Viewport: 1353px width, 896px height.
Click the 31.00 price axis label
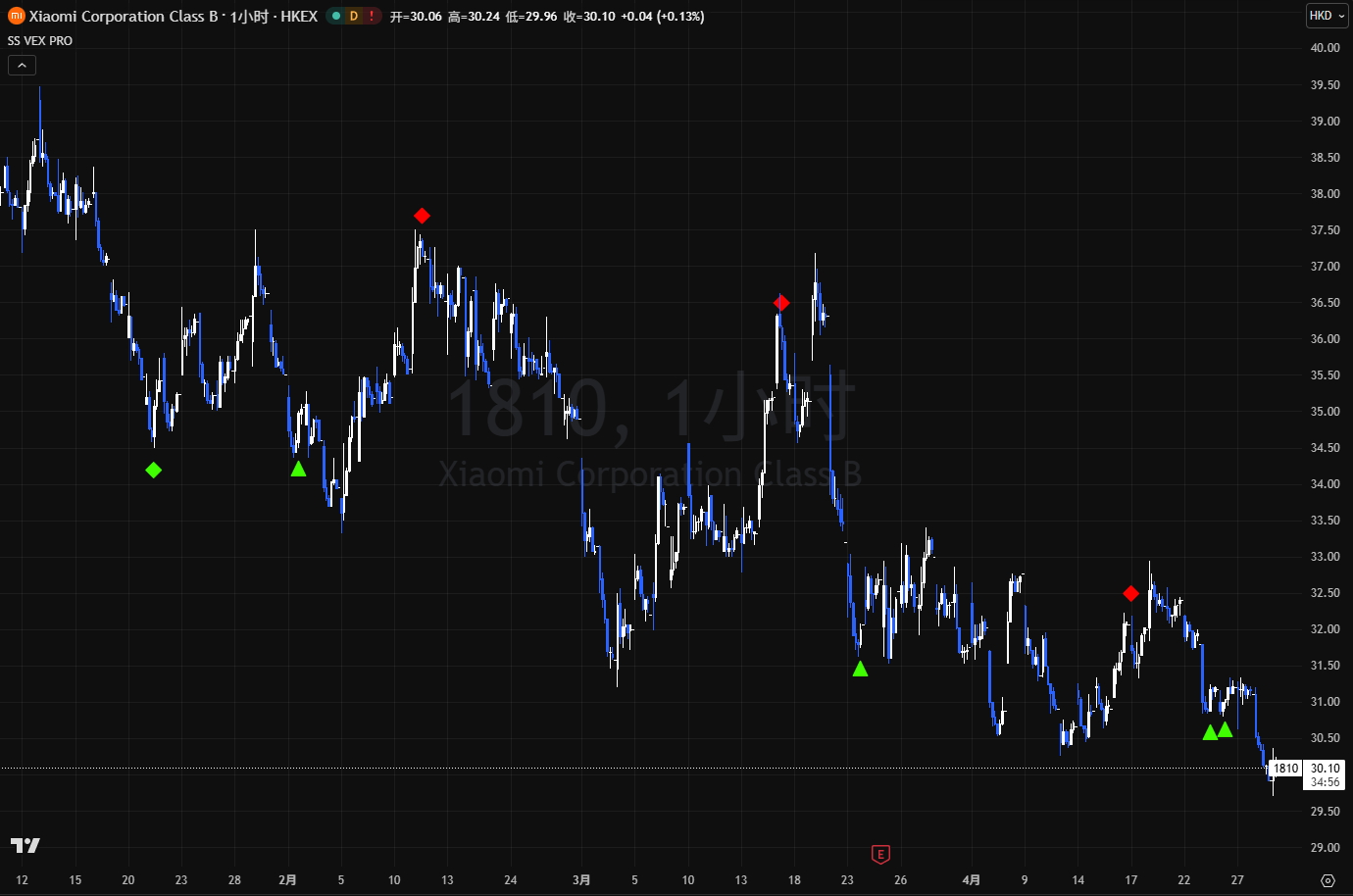point(1325,702)
